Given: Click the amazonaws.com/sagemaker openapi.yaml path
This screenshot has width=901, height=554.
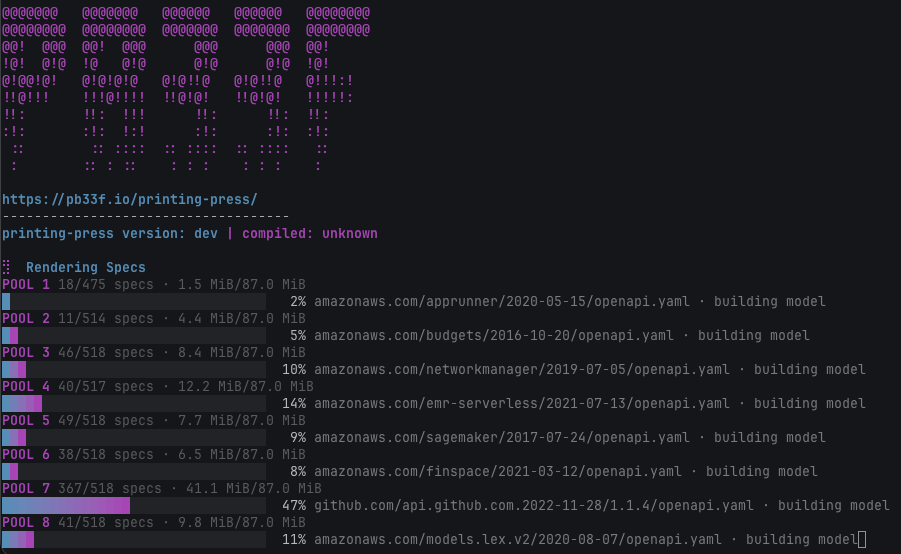Looking at the screenshot, I should click(502, 437).
